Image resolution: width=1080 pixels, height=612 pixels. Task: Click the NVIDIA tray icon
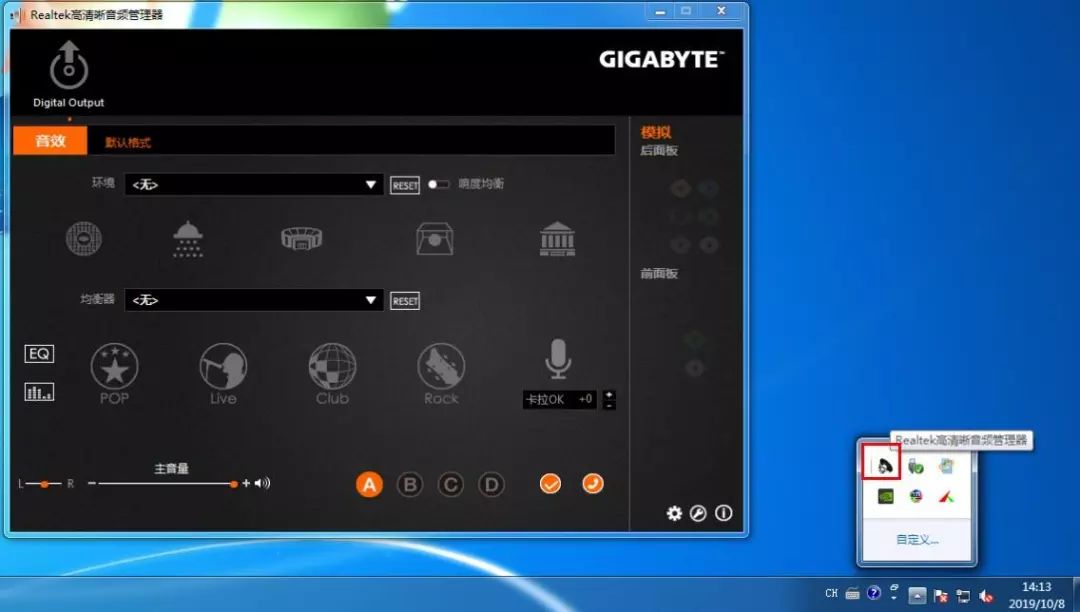[885, 496]
